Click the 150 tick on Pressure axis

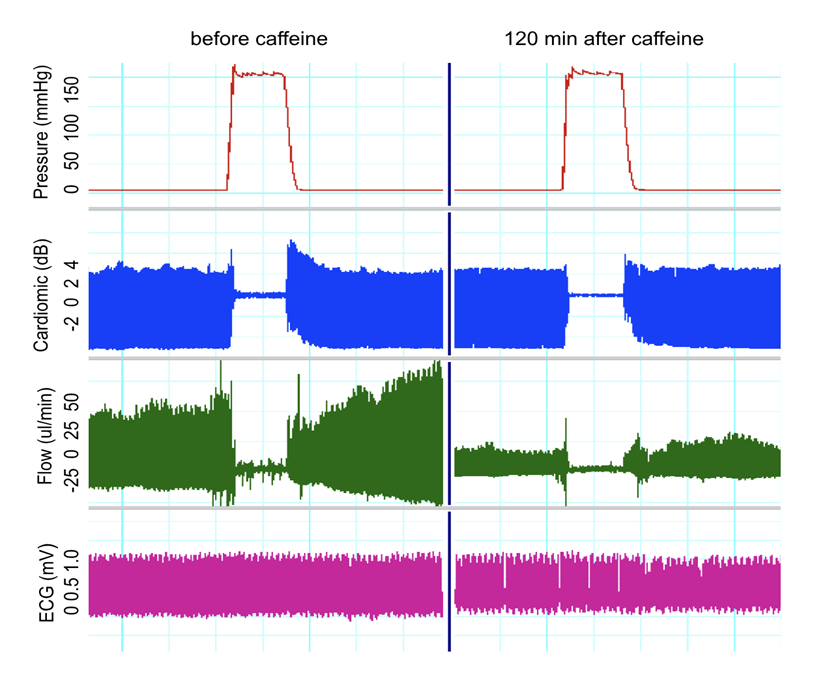(72, 80)
